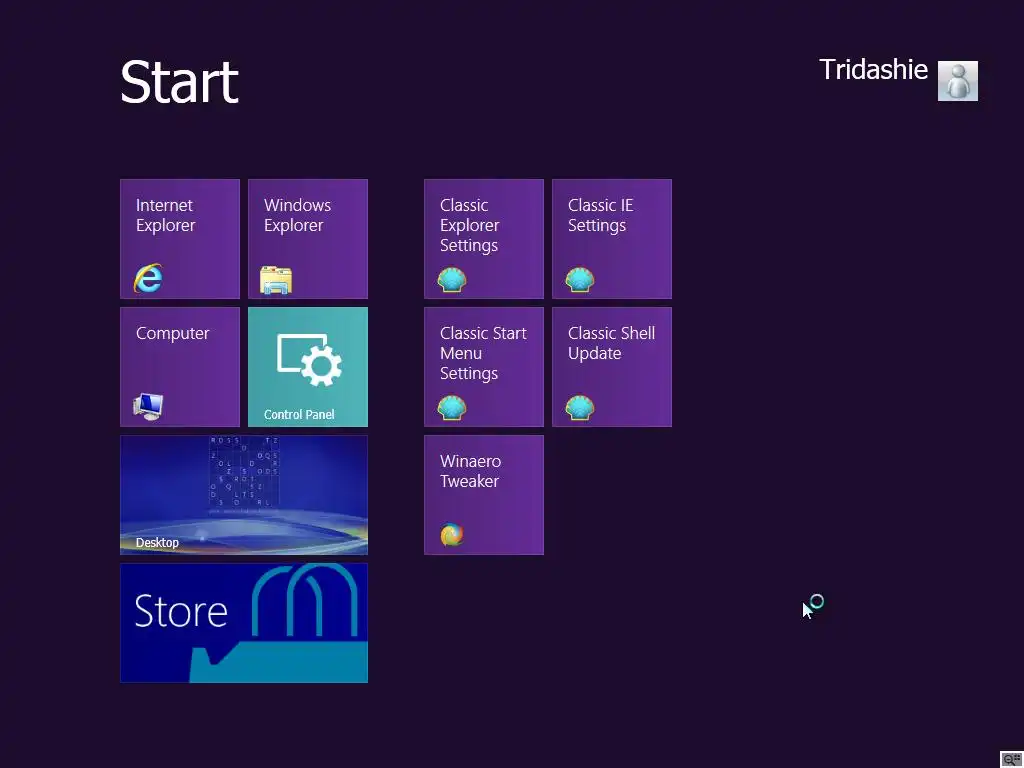
Task: Switch to the Desktop tile
Action: [244, 495]
